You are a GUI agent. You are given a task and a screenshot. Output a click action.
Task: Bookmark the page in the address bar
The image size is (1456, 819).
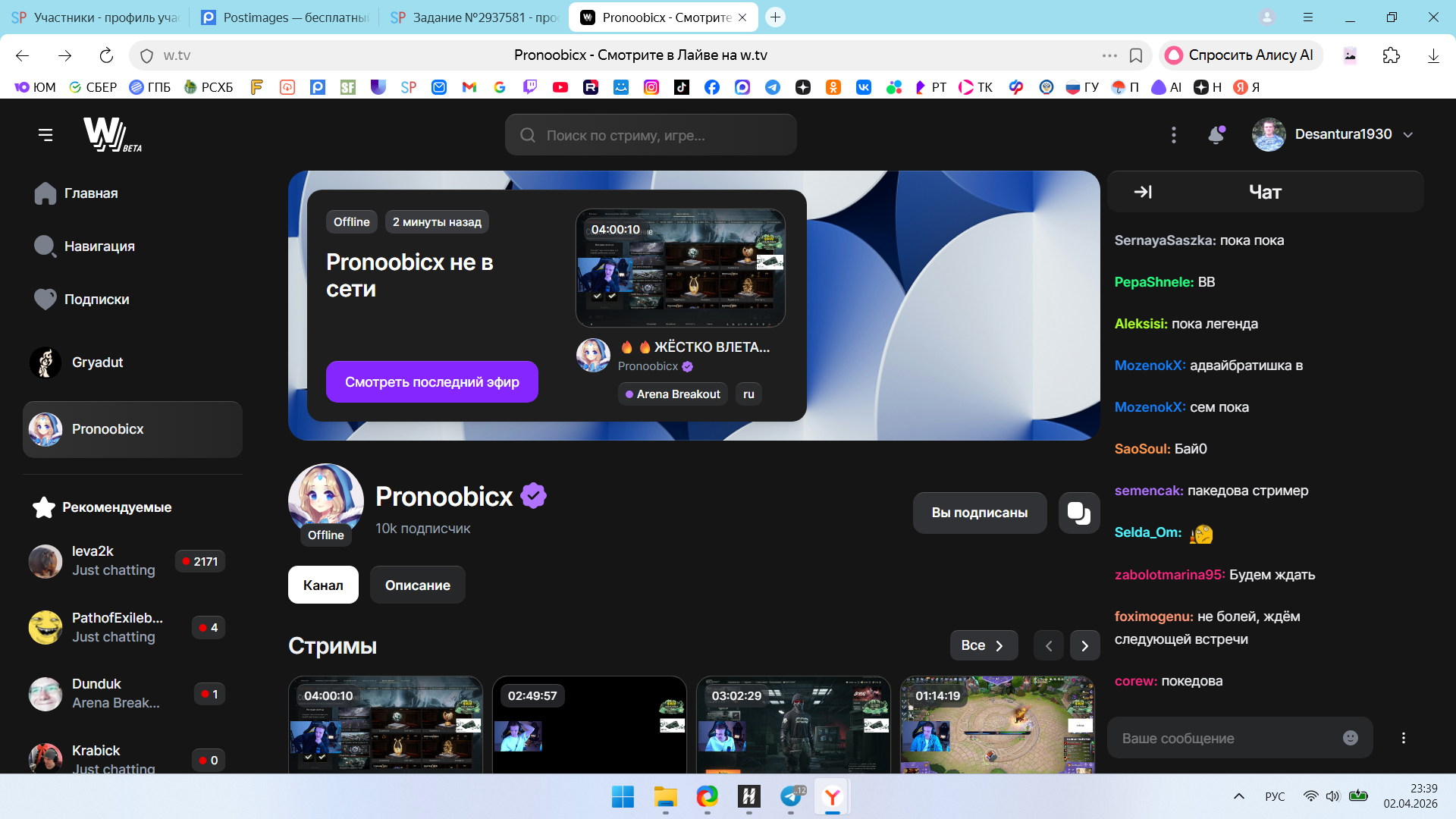click(x=1136, y=55)
